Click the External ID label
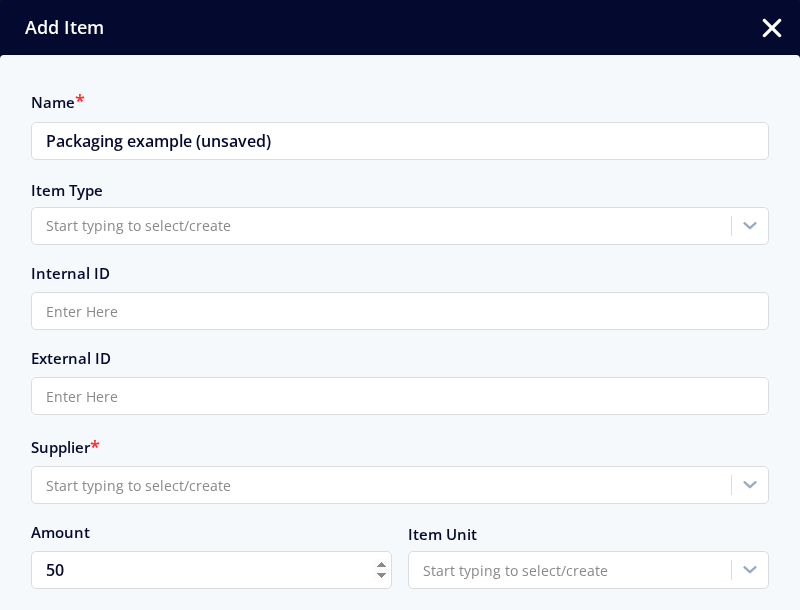The image size is (800, 610). click(x=71, y=359)
